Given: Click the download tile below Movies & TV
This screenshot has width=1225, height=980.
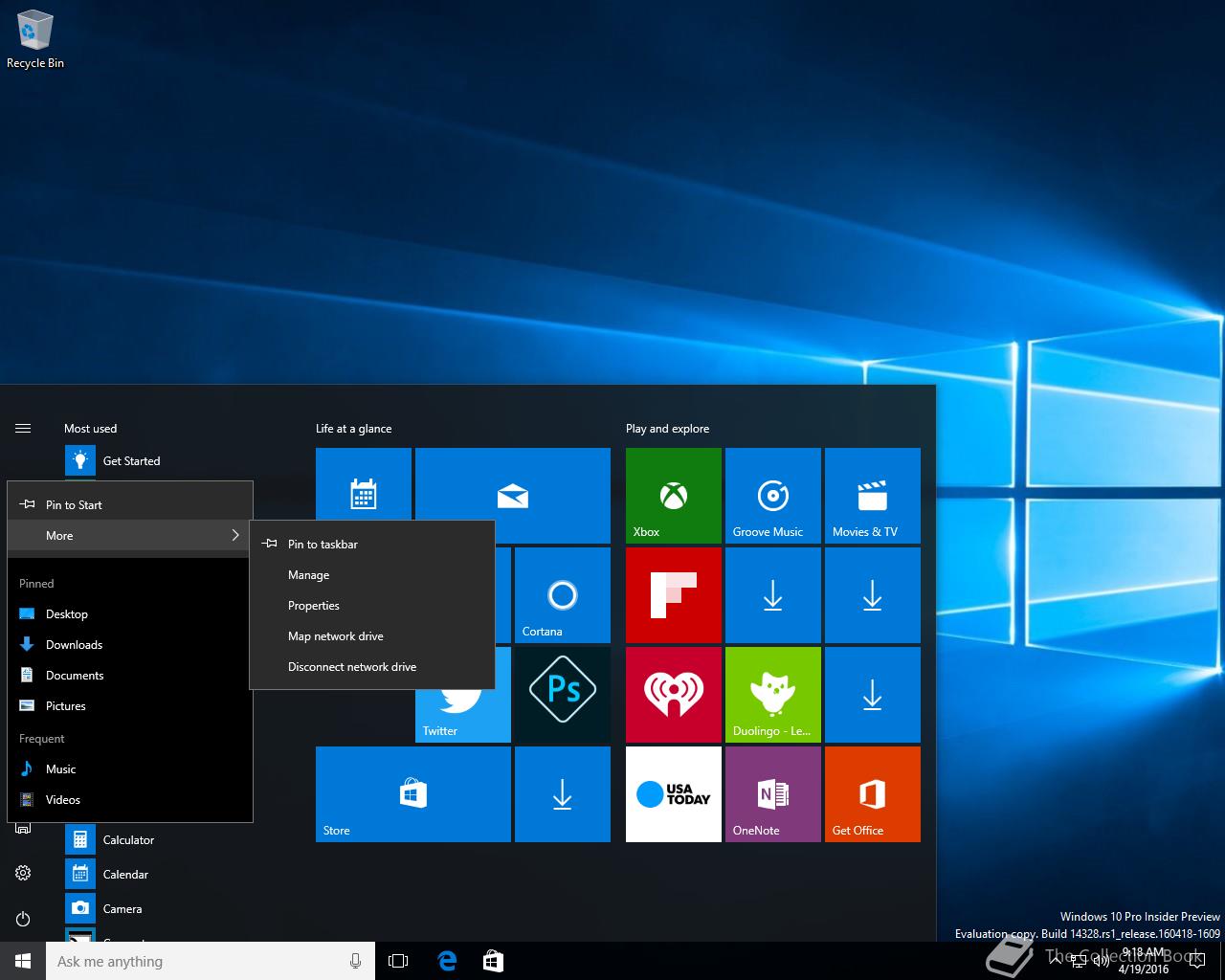Looking at the screenshot, I should click(x=873, y=595).
